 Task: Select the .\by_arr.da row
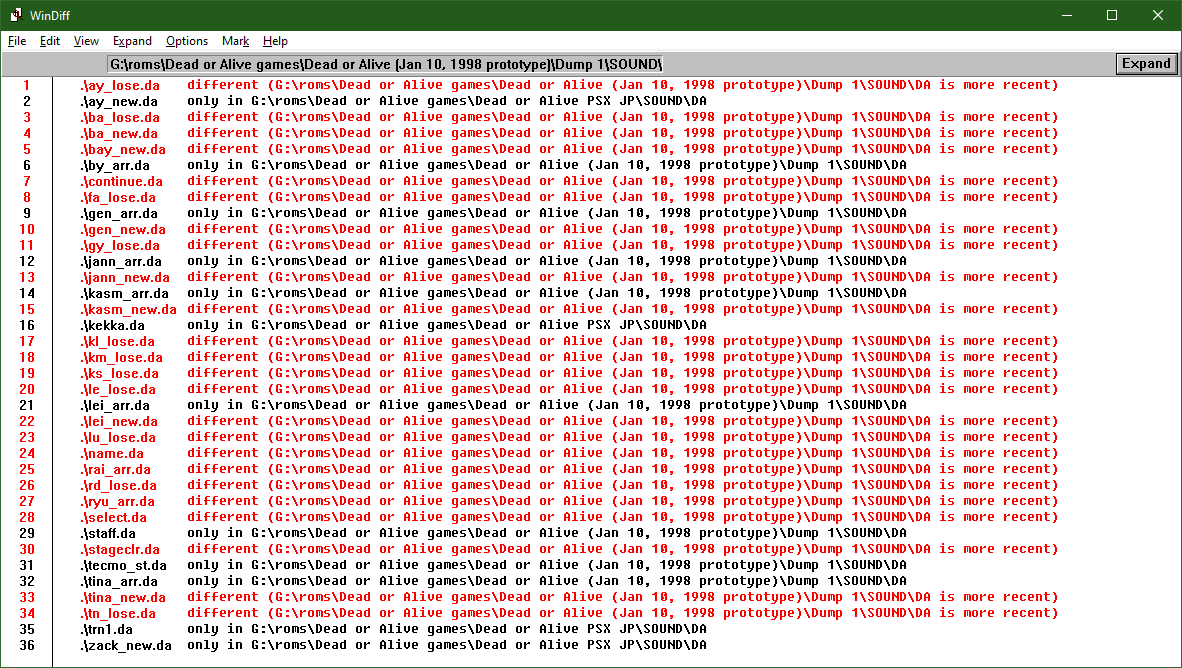tap(493, 165)
